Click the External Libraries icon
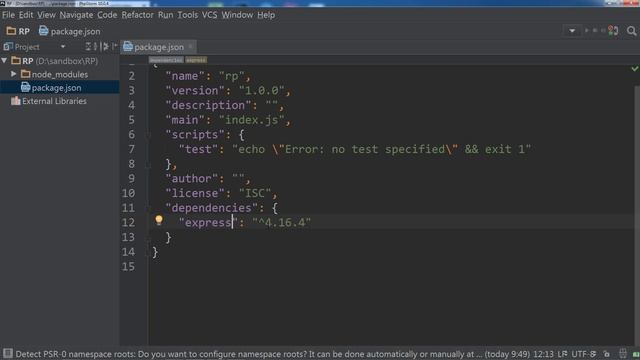The width and height of the screenshot is (640, 360). [x=16, y=101]
